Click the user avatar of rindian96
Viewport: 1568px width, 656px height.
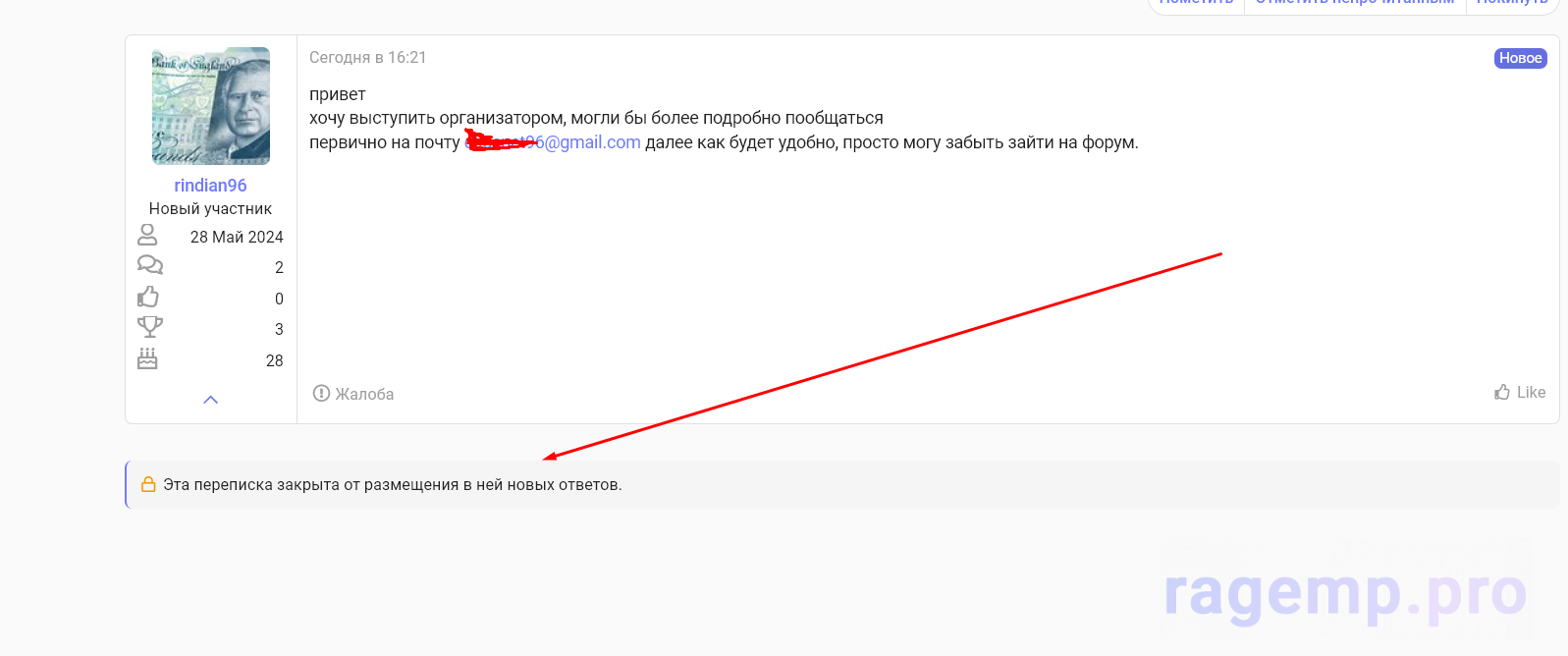210,106
